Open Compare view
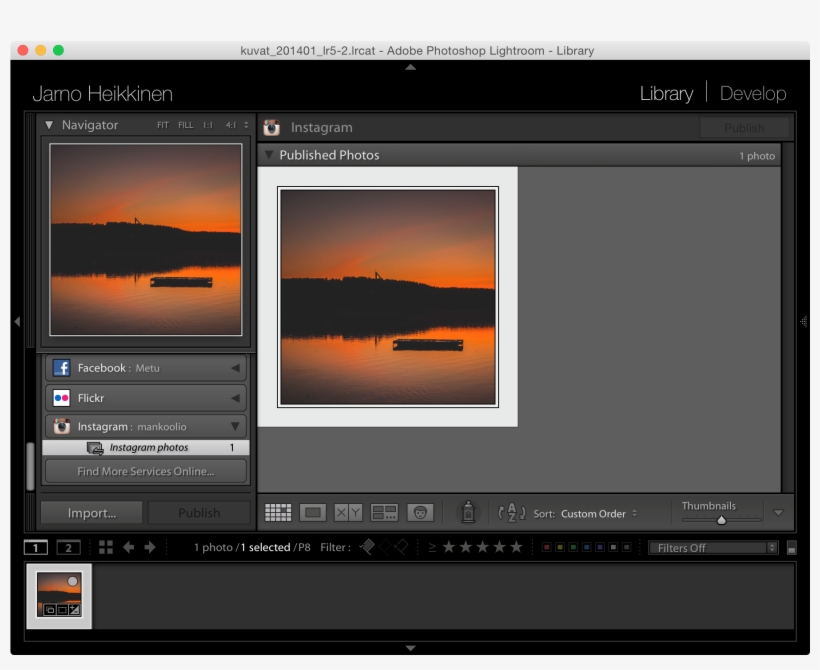The image size is (820, 670). pos(349,512)
